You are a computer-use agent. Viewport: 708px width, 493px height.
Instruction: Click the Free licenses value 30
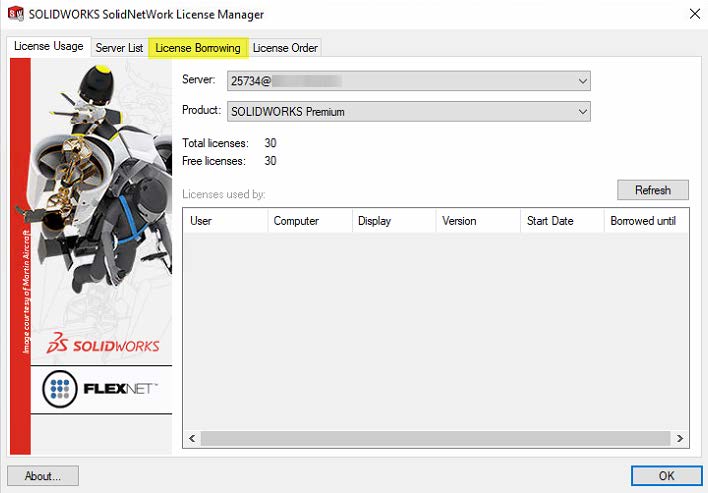[270, 161]
